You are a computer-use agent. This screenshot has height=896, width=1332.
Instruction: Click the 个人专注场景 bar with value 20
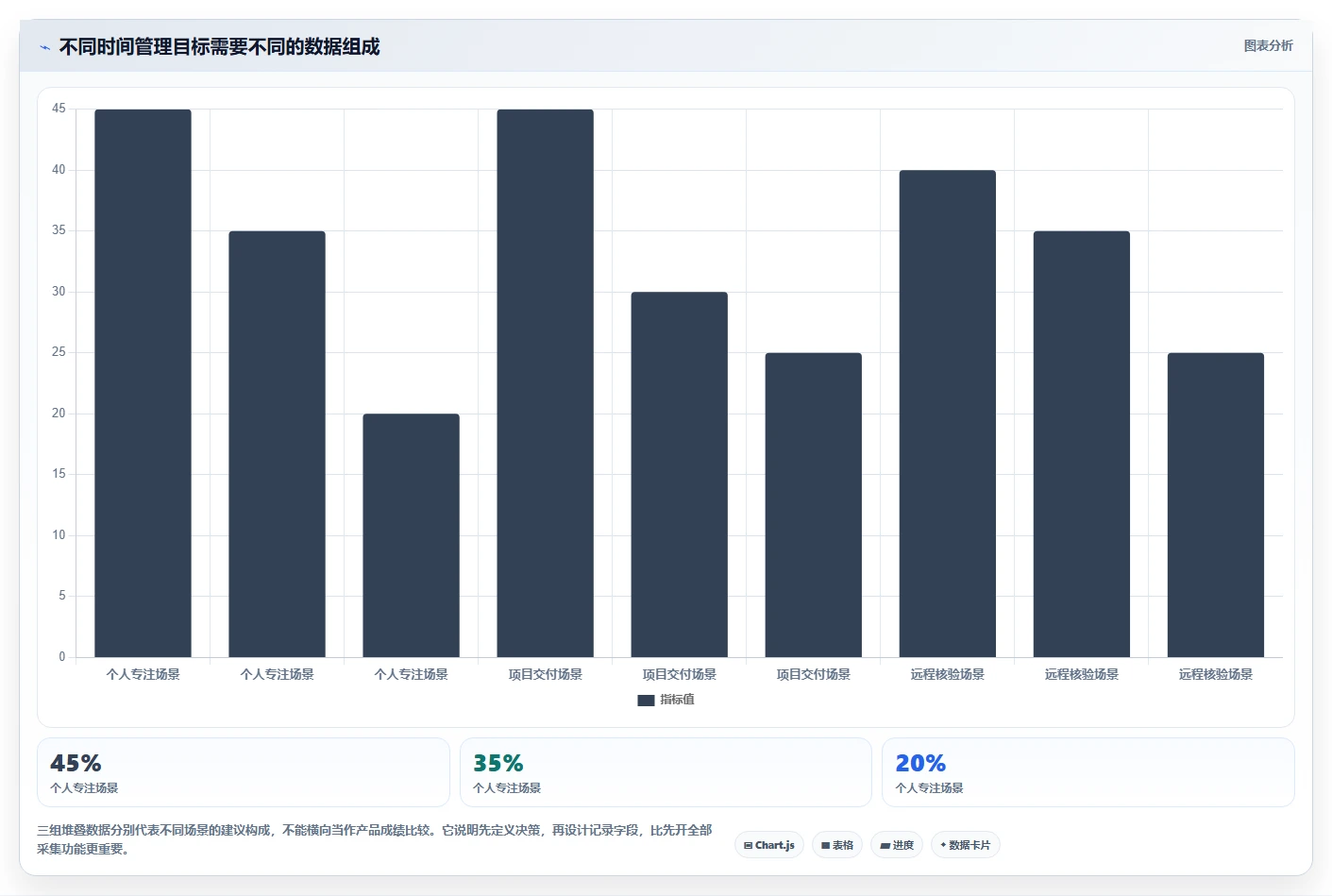[411, 535]
